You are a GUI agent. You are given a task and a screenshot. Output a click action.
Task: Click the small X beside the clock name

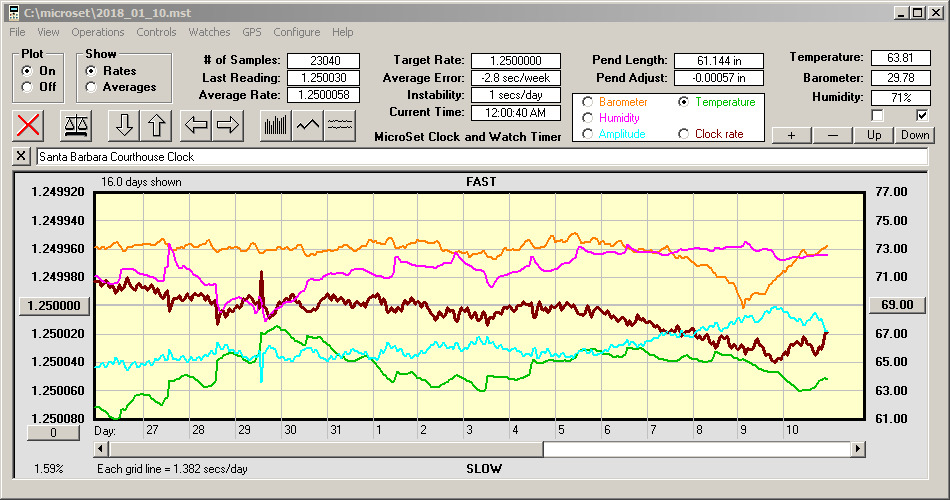[22, 157]
